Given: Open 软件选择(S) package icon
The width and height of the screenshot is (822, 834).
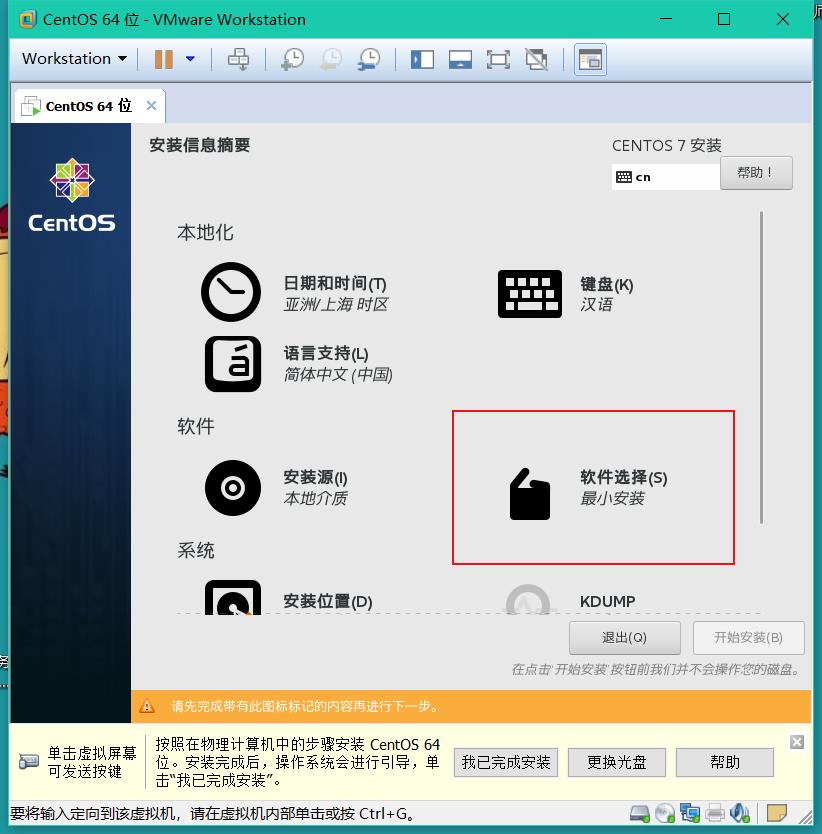Looking at the screenshot, I should click(x=530, y=494).
